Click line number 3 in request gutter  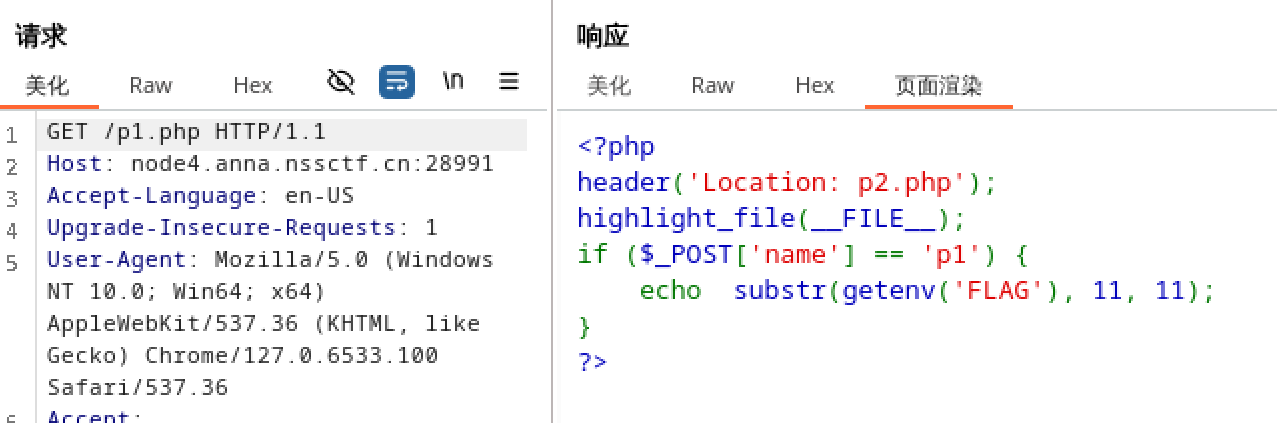11,198
